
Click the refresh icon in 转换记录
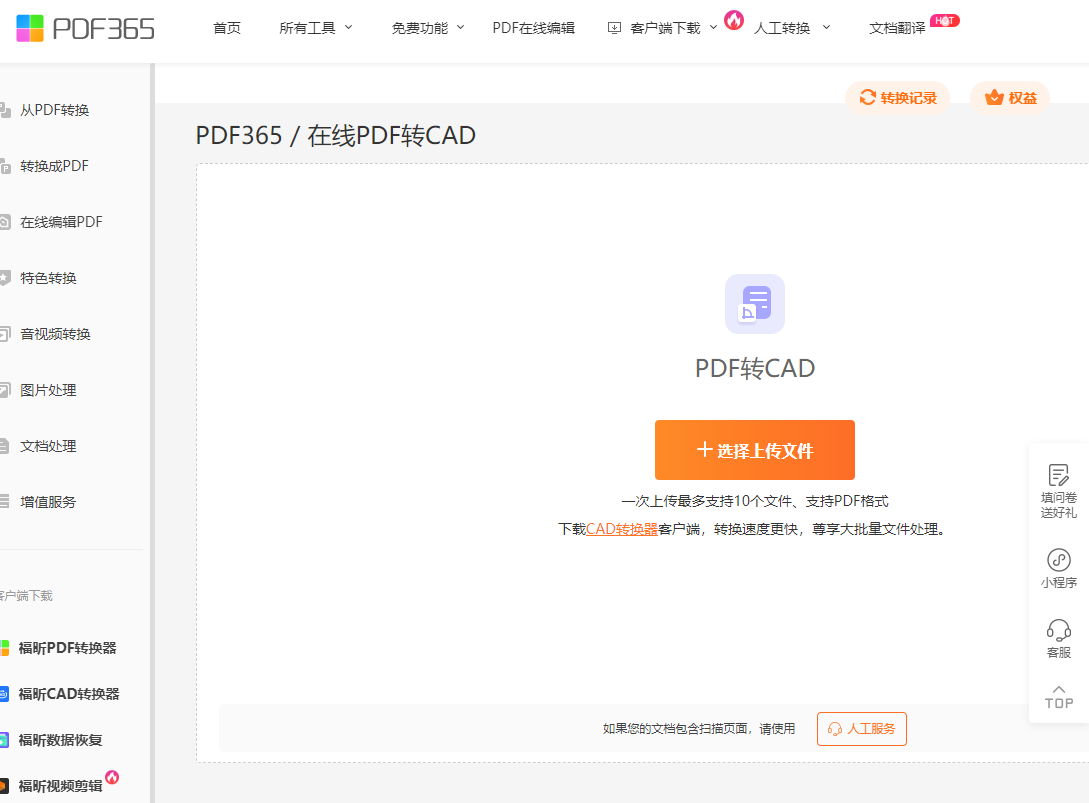pyautogui.click(x=867, y=97)
